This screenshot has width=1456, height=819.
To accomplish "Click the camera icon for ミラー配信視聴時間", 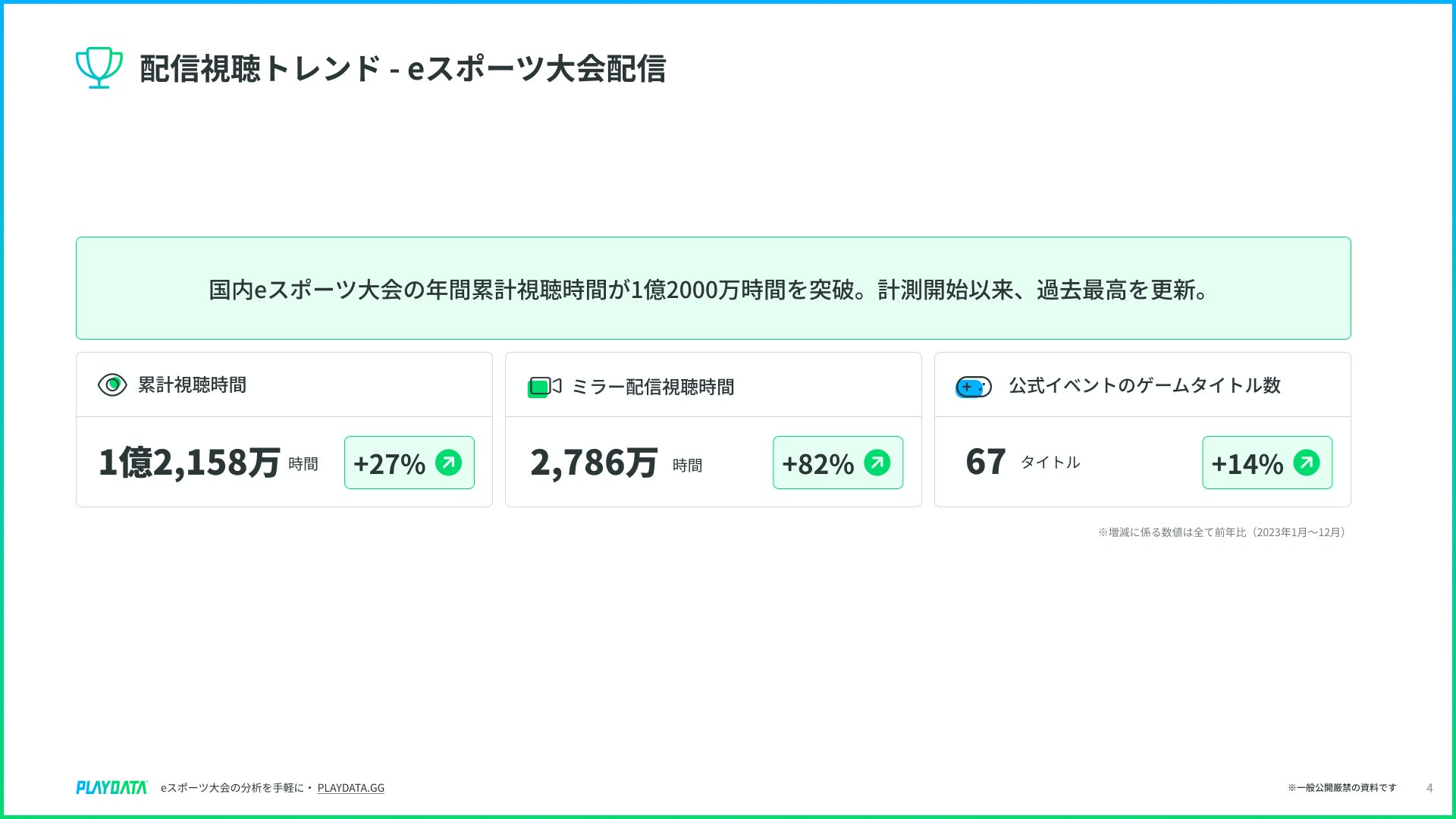I will click(544, 387).
